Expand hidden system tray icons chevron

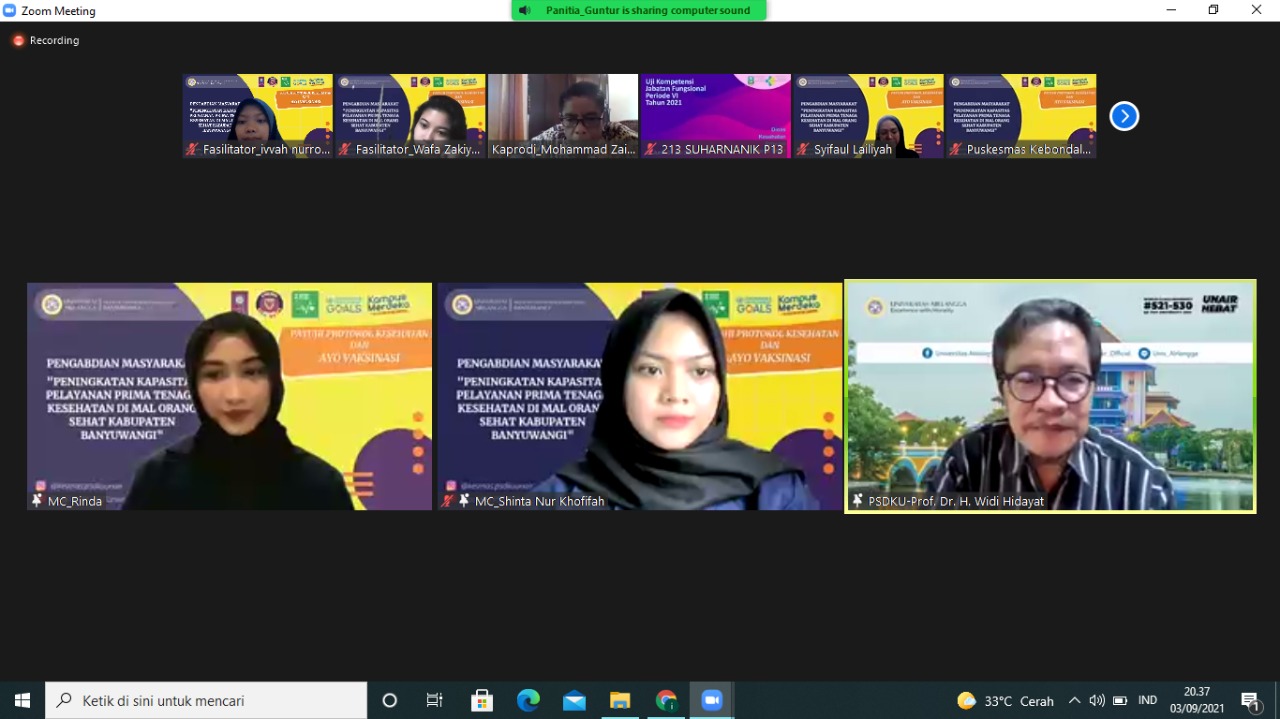1074,700
